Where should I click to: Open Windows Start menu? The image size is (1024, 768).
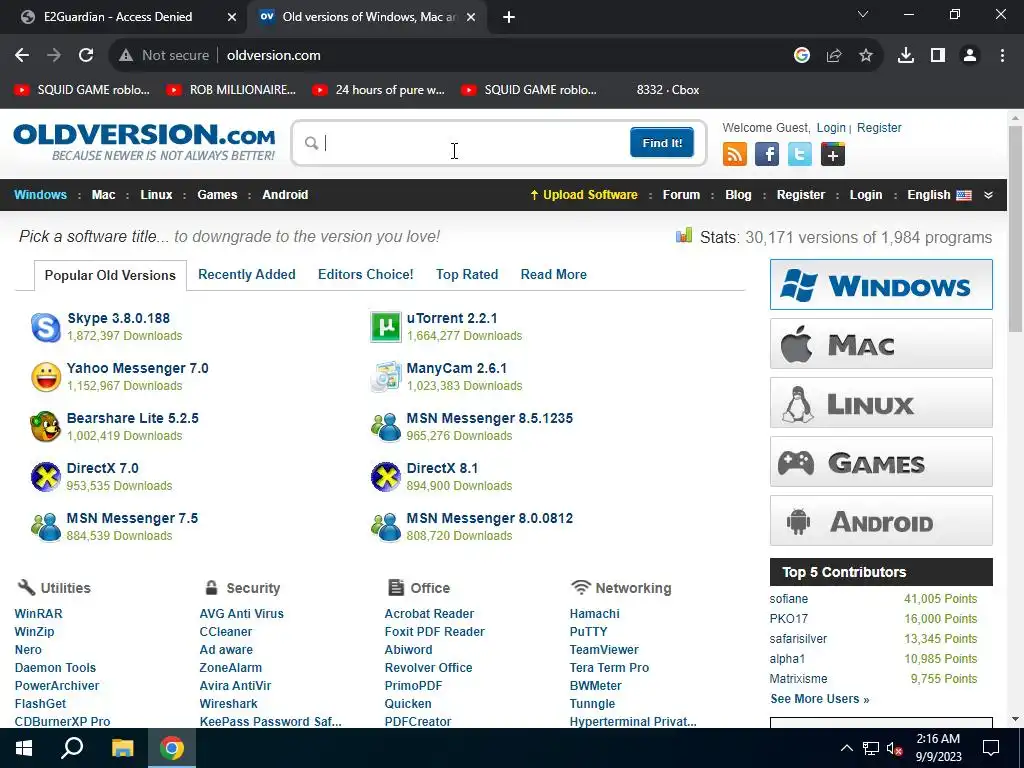24,748
